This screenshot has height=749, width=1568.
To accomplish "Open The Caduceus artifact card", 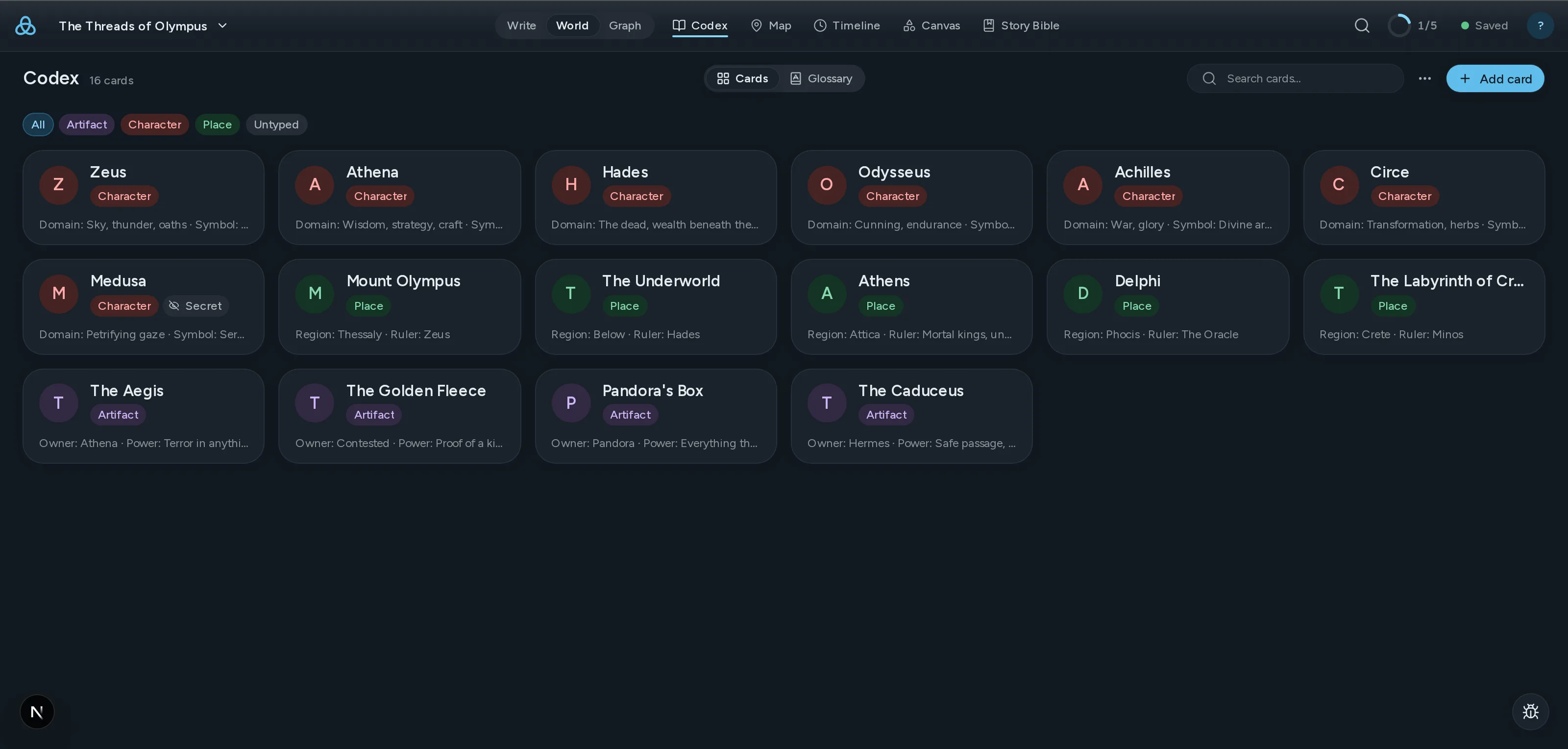I will 911,416.
